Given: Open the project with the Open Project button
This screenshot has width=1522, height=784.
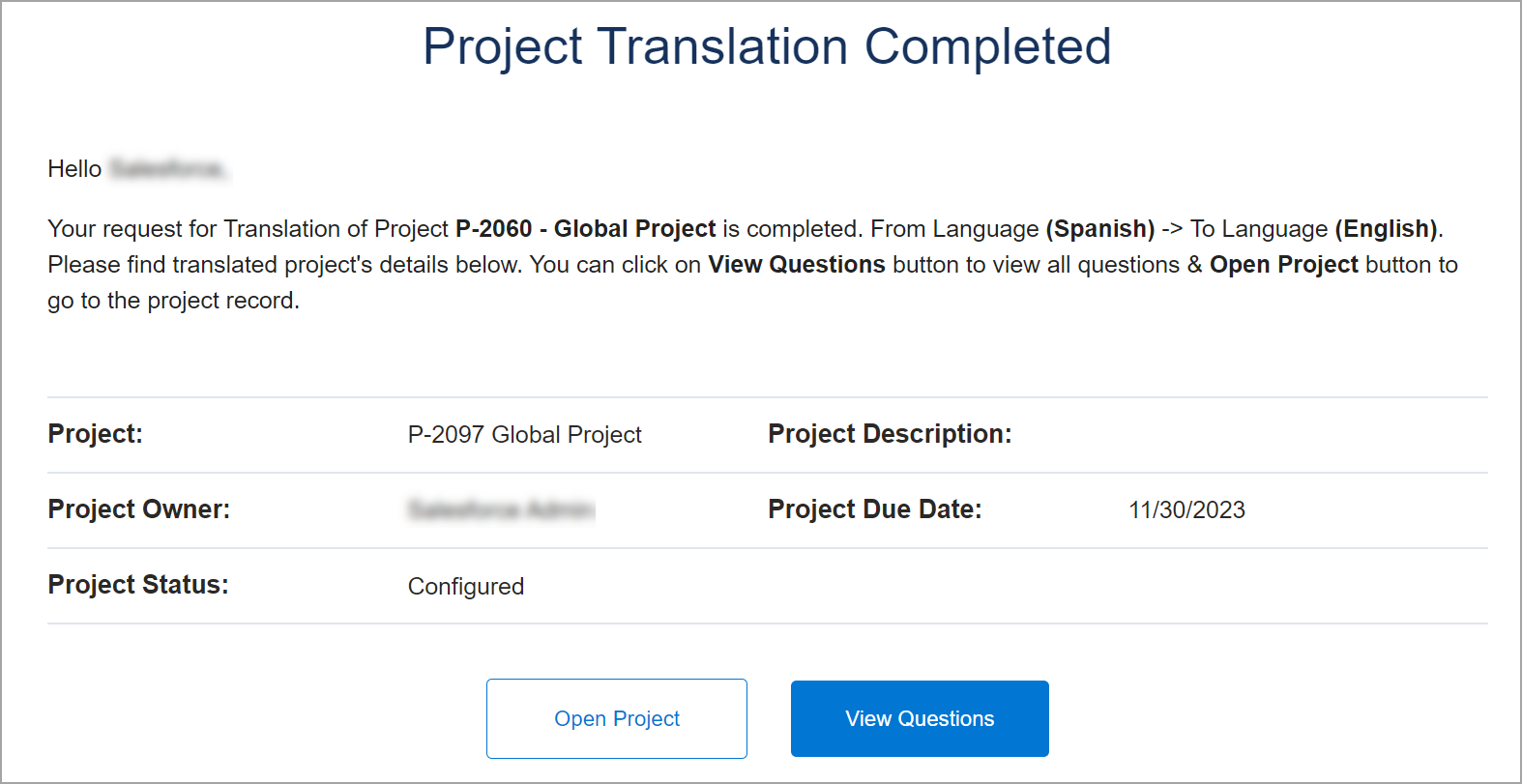Looking at the screenshot, I should pos(617,718).
